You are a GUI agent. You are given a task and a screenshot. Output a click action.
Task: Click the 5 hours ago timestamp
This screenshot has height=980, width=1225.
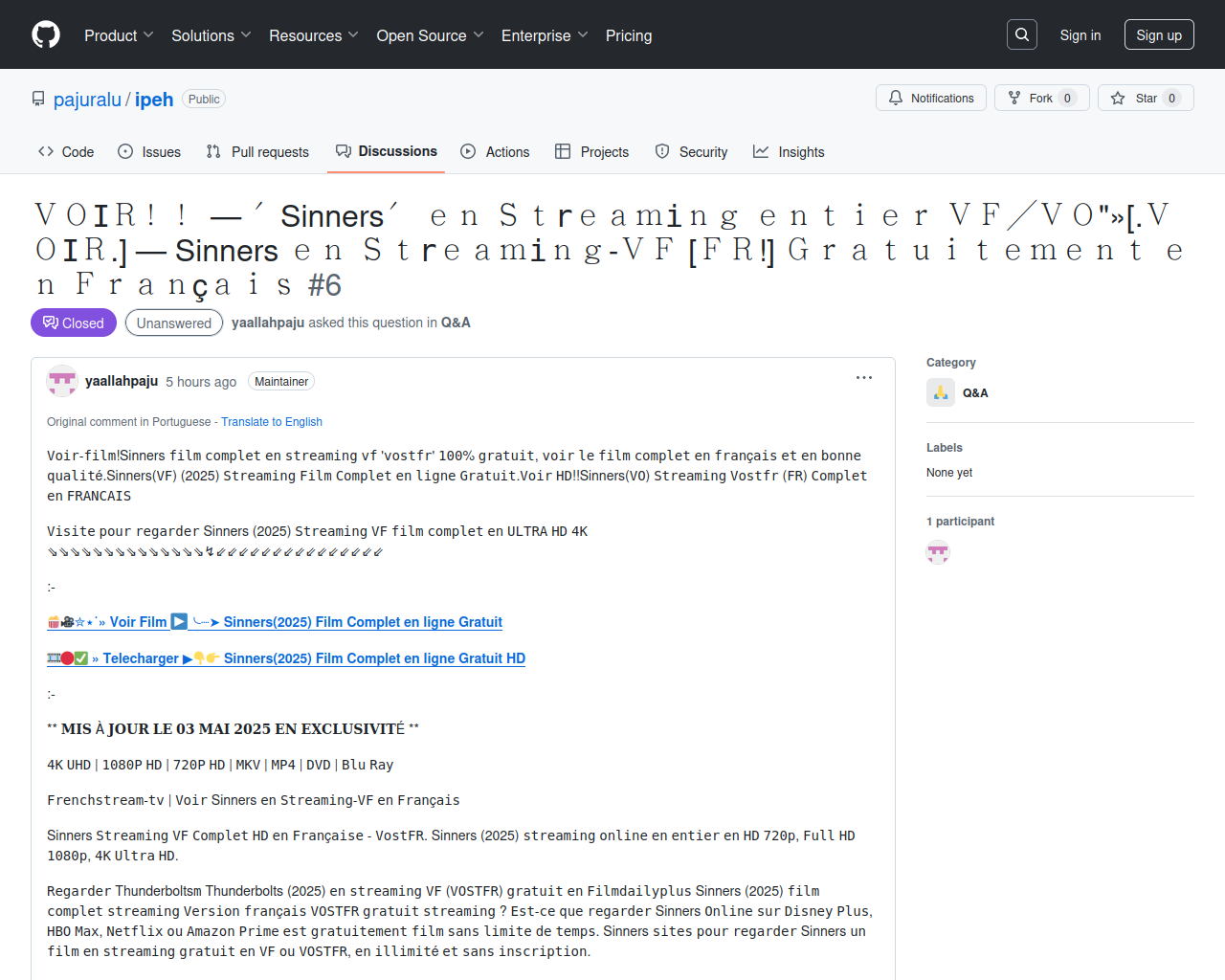(201, 382)
